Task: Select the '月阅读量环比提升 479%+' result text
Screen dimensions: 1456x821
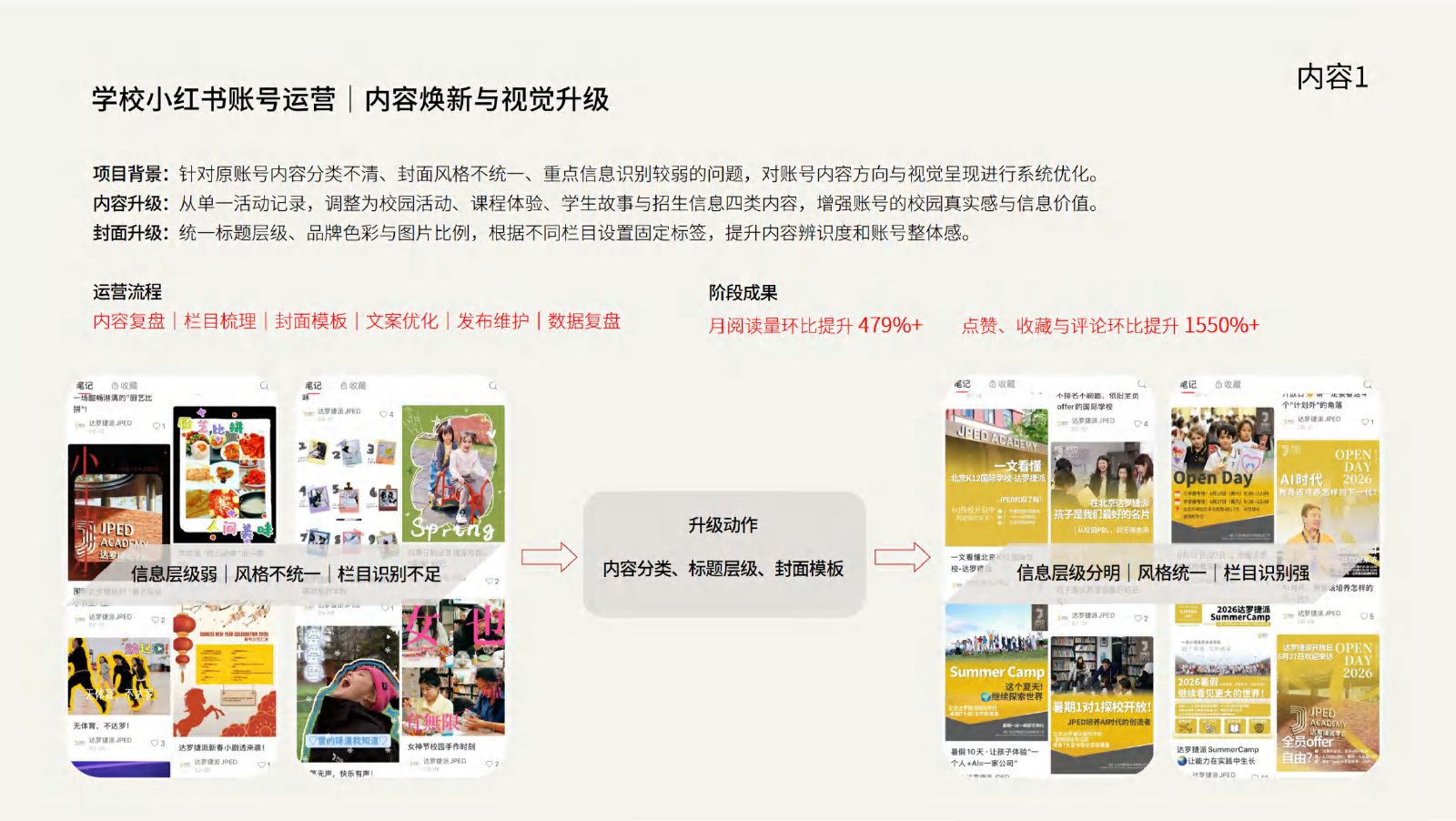Action: pos(815,325)
